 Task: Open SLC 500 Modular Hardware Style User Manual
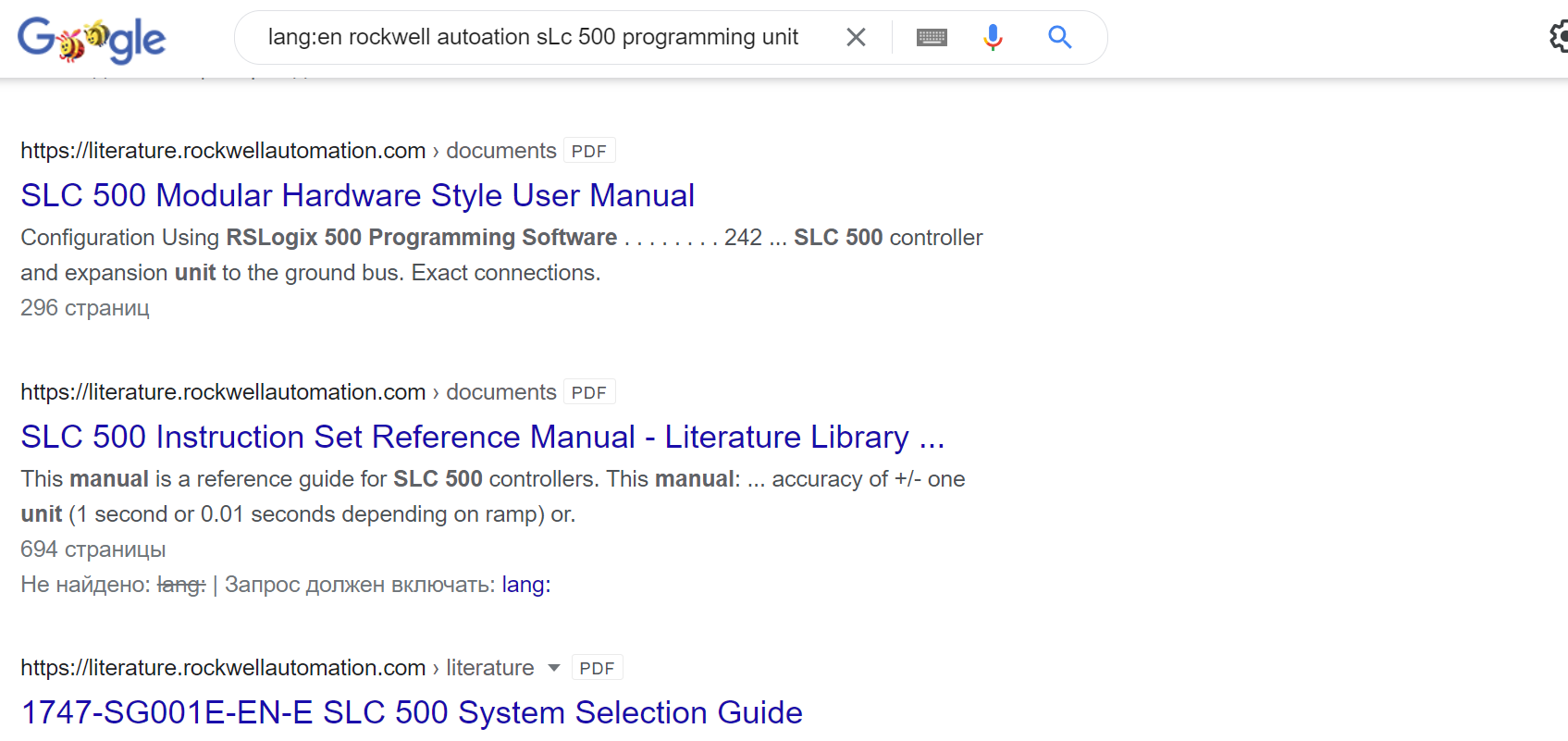357,195
